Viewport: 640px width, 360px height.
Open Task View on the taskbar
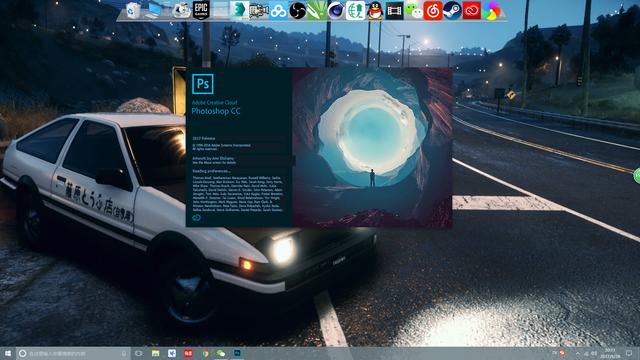tap(139, 353)
